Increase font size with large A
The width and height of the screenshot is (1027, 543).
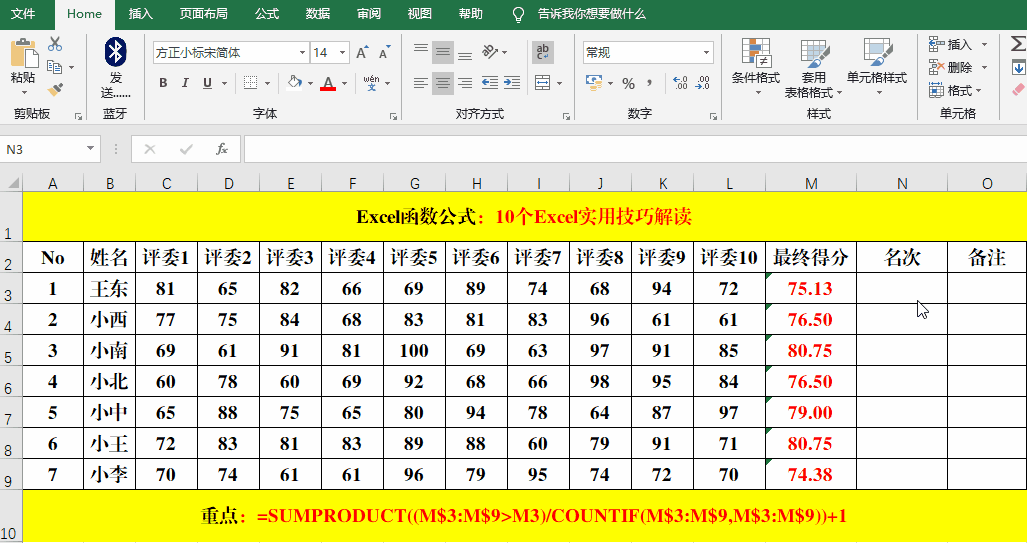(x=362, y=52)
